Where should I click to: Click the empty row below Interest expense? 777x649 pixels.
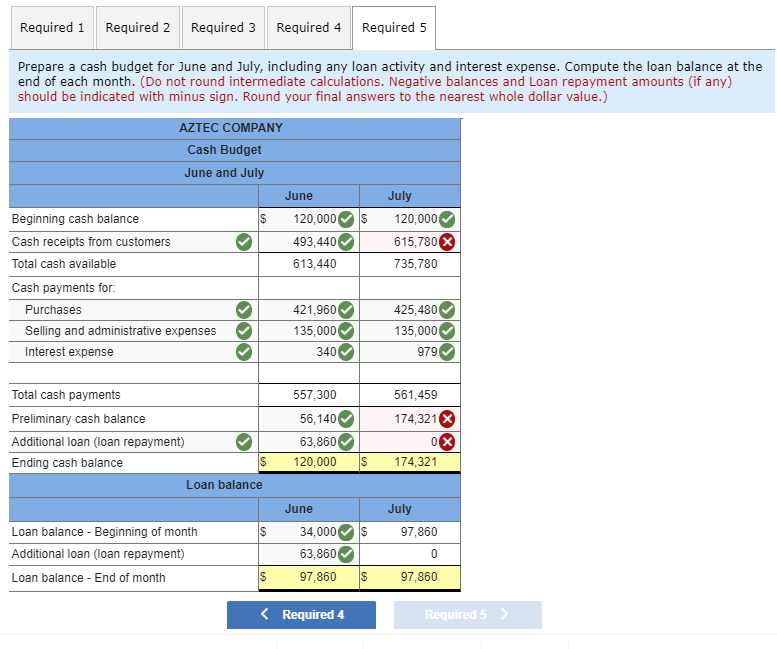234,373
